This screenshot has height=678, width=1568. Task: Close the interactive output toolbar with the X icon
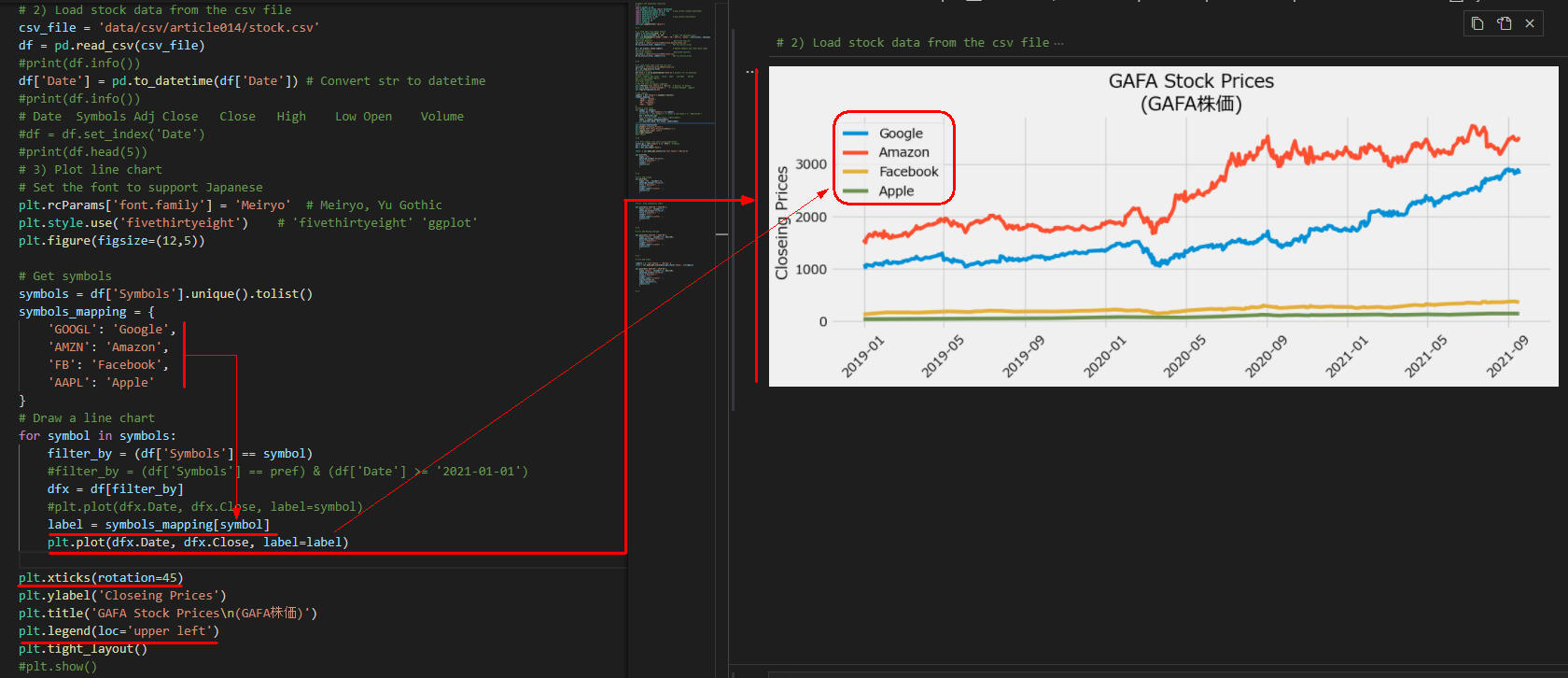tap(1530, 23)
